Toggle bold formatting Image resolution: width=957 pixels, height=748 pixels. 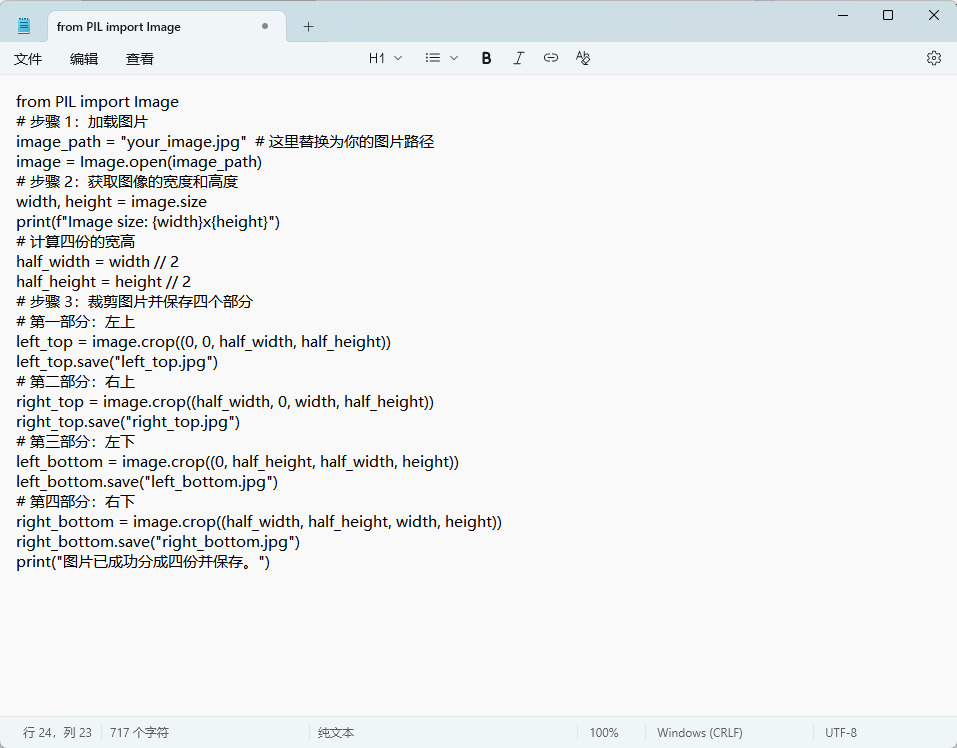point(486,58)
